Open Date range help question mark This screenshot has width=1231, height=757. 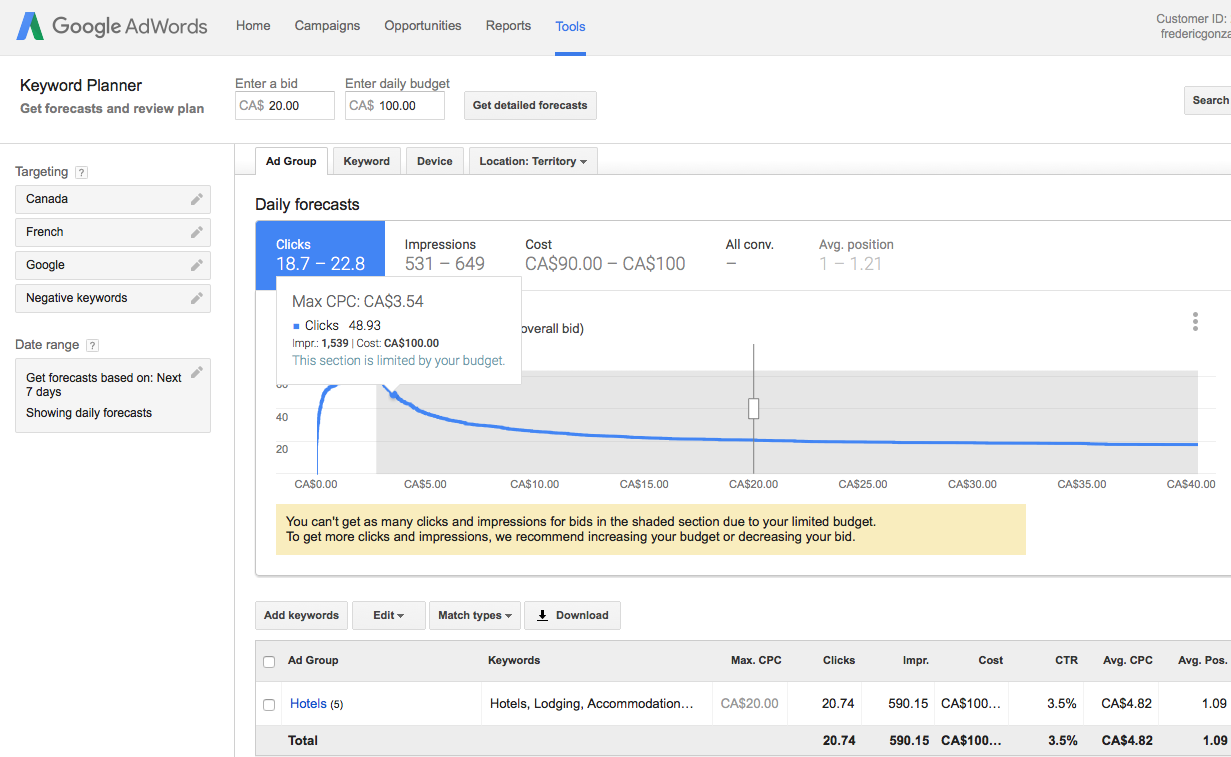coord(92,345)
